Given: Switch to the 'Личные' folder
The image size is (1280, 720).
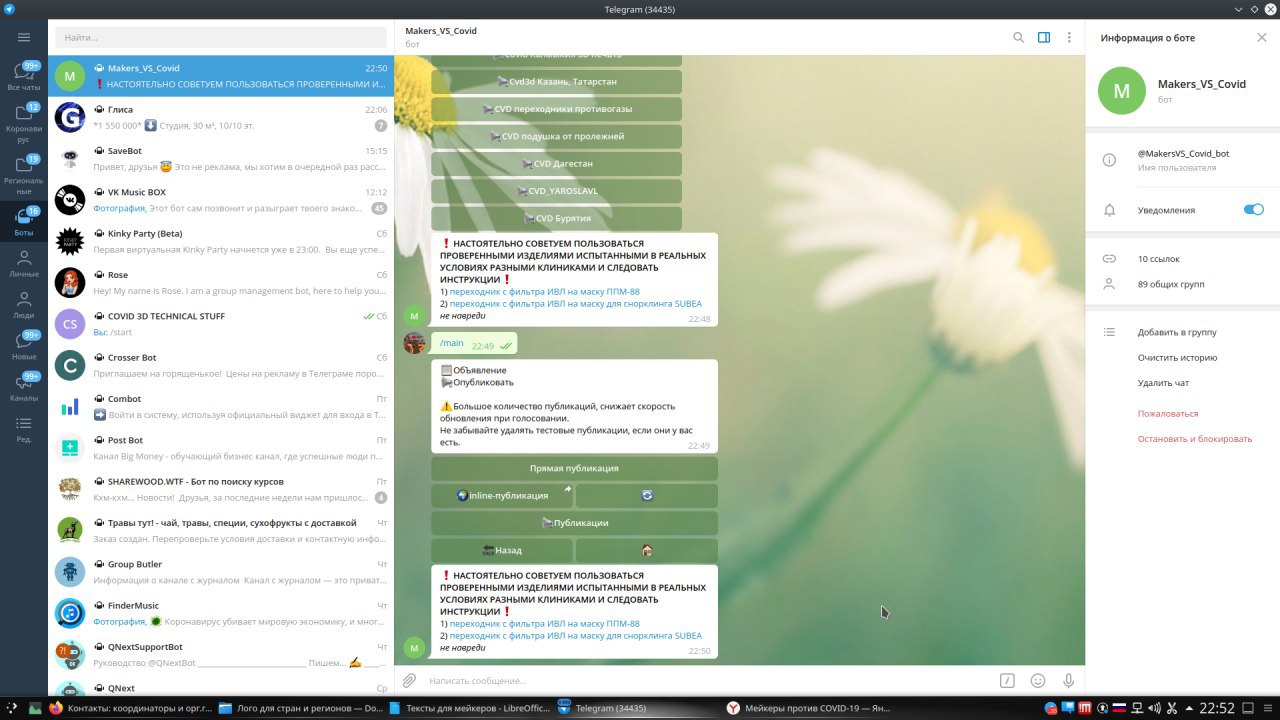Looking at the screenshot, I should click(x=24, y=262).
